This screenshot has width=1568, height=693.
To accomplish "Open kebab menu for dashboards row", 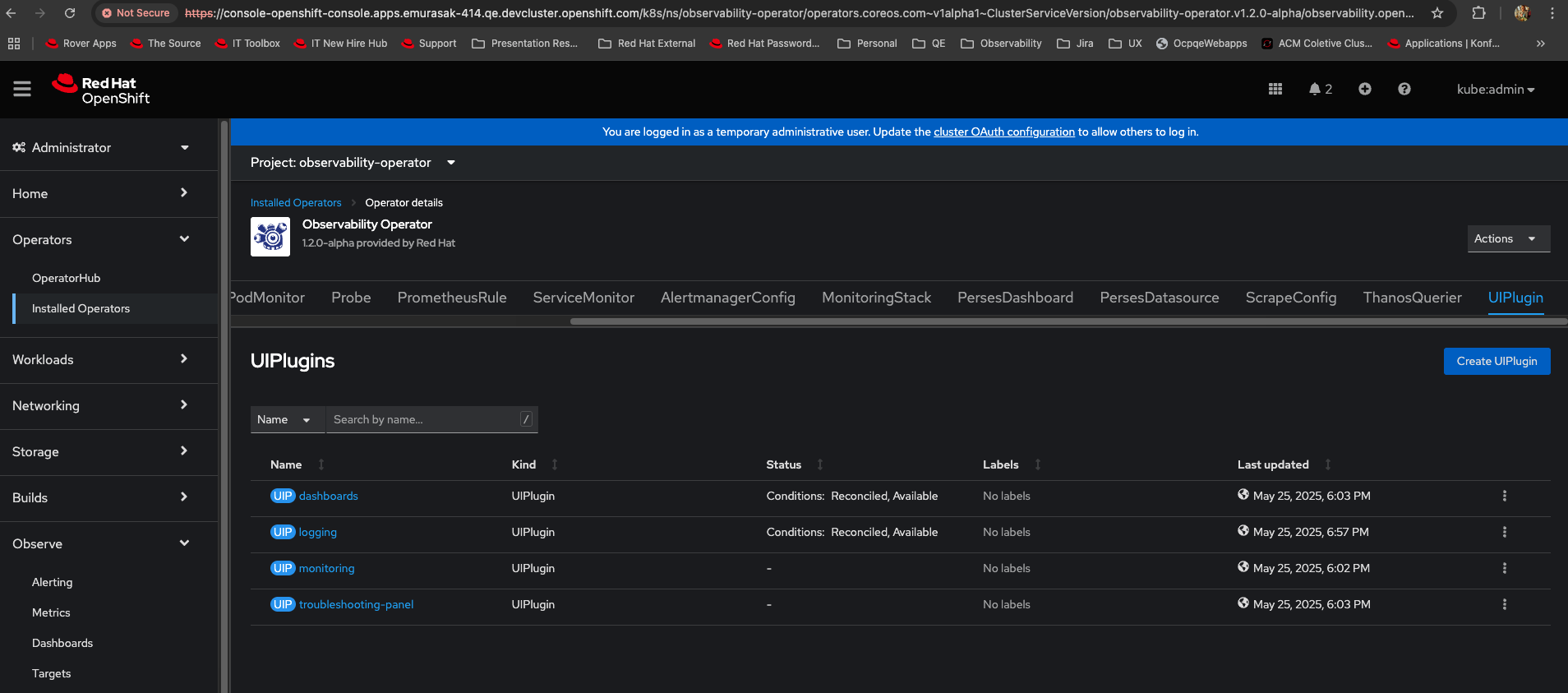I will tap(1504, 496).
